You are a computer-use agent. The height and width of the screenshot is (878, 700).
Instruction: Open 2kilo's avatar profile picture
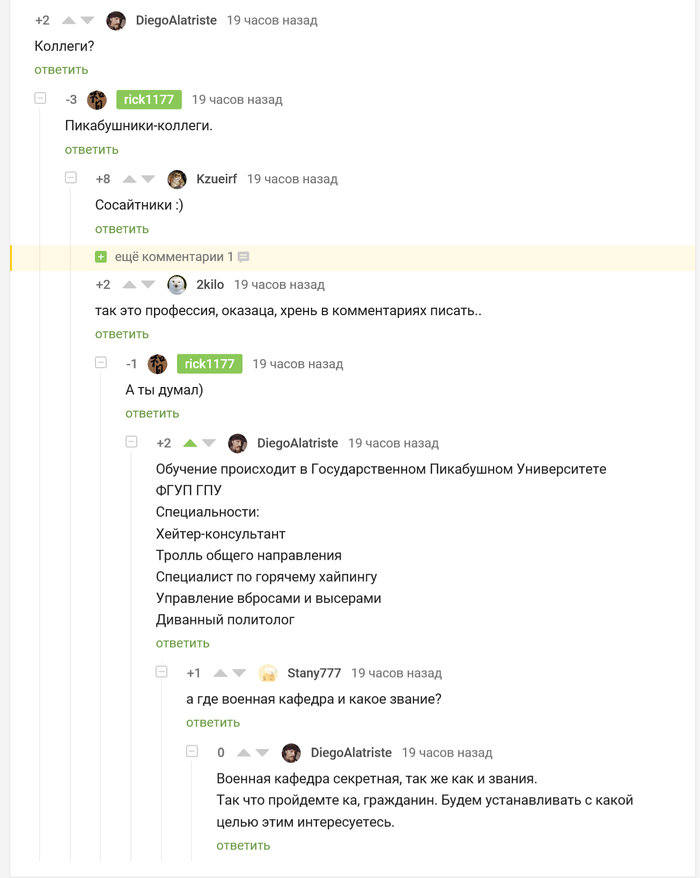(177, 284)
